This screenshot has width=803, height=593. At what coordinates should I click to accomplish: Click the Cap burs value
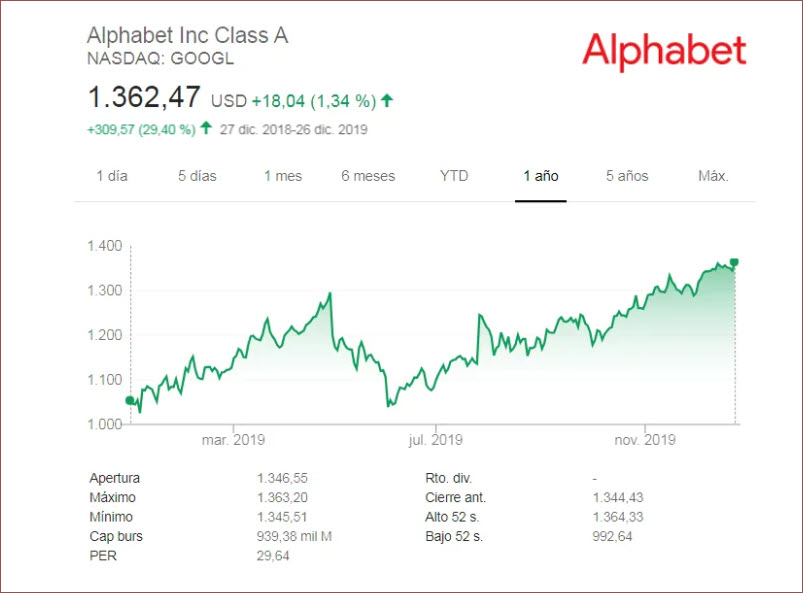294,537
